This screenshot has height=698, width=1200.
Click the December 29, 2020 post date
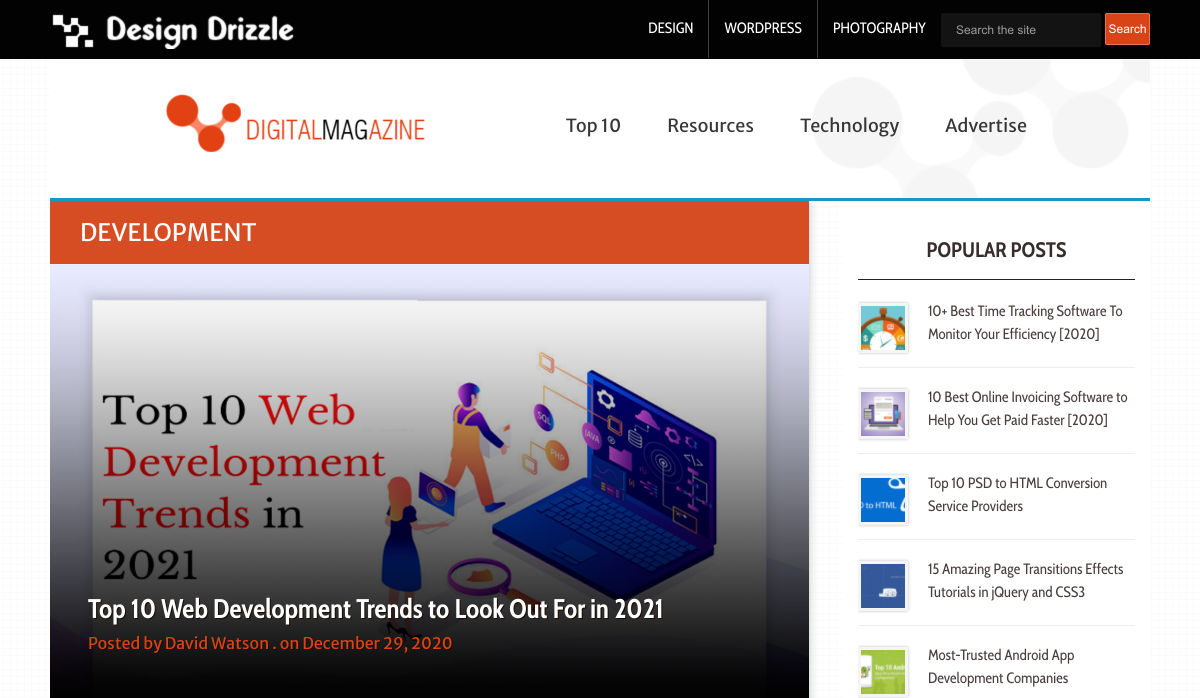click(x=377, y=643)
